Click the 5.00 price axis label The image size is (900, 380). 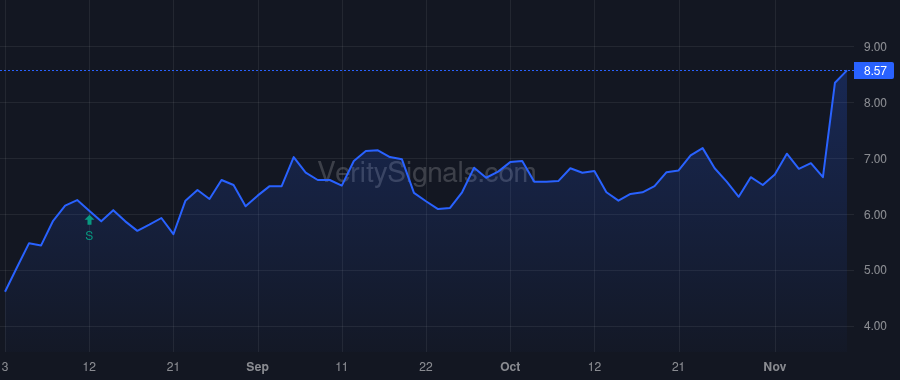click(875, 270)
